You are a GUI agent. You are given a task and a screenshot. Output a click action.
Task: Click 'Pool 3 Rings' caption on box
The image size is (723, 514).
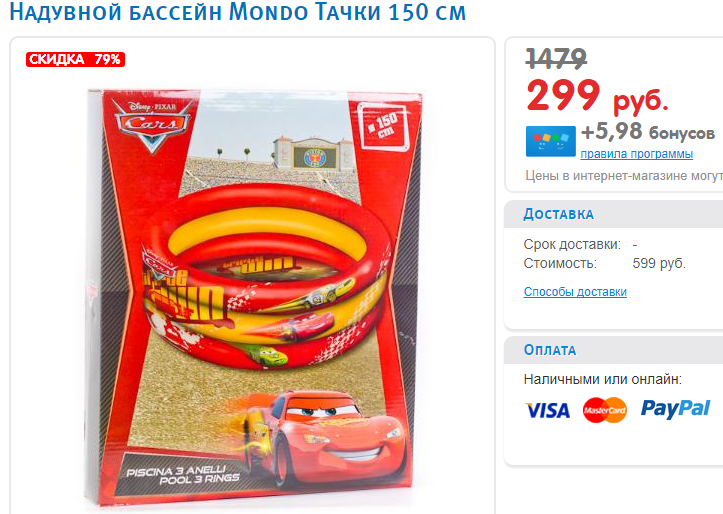point(199,479)
